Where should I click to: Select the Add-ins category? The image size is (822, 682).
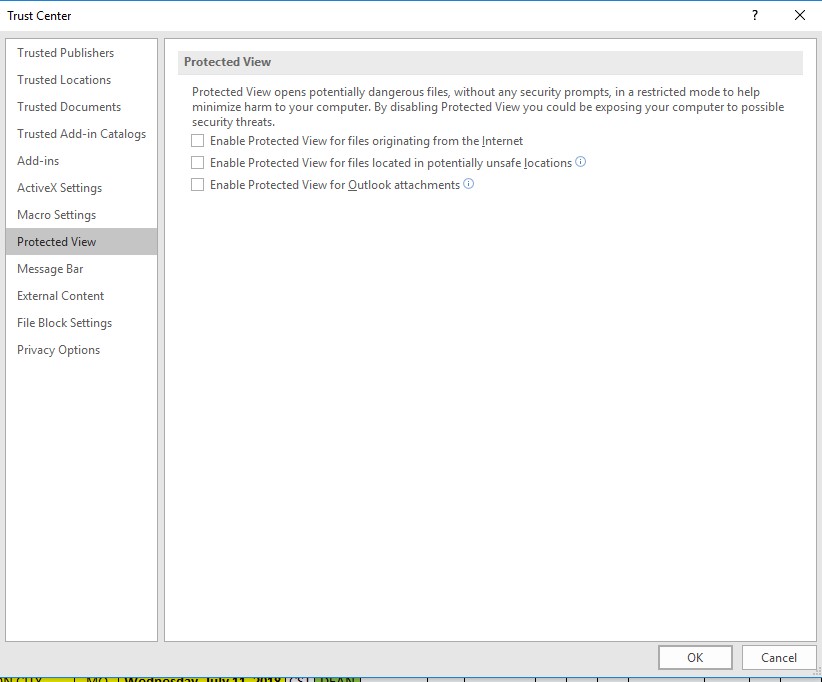pyautogui.click(x=36, y=160)
